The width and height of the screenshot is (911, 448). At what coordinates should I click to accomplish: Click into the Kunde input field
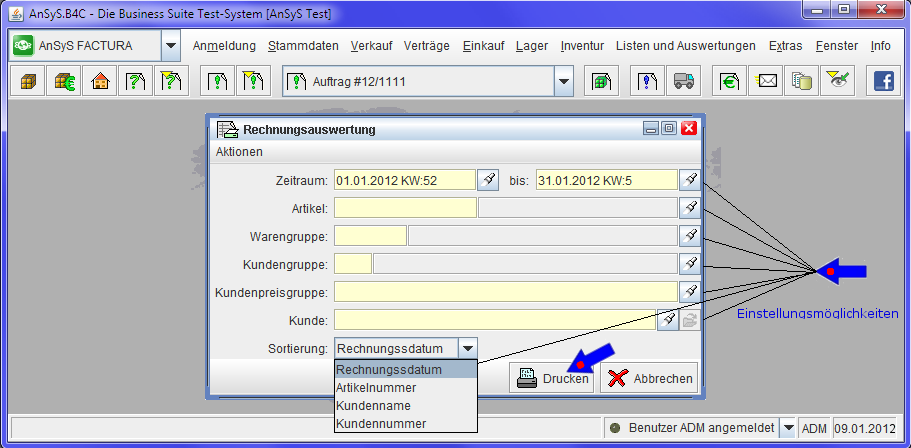[494, 320]
